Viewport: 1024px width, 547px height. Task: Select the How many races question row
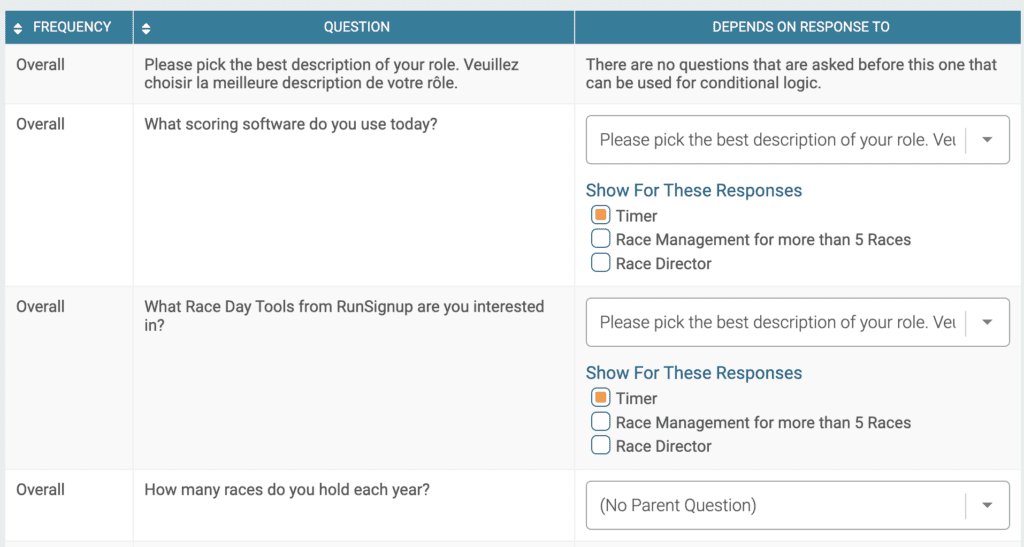coord(513,505)
